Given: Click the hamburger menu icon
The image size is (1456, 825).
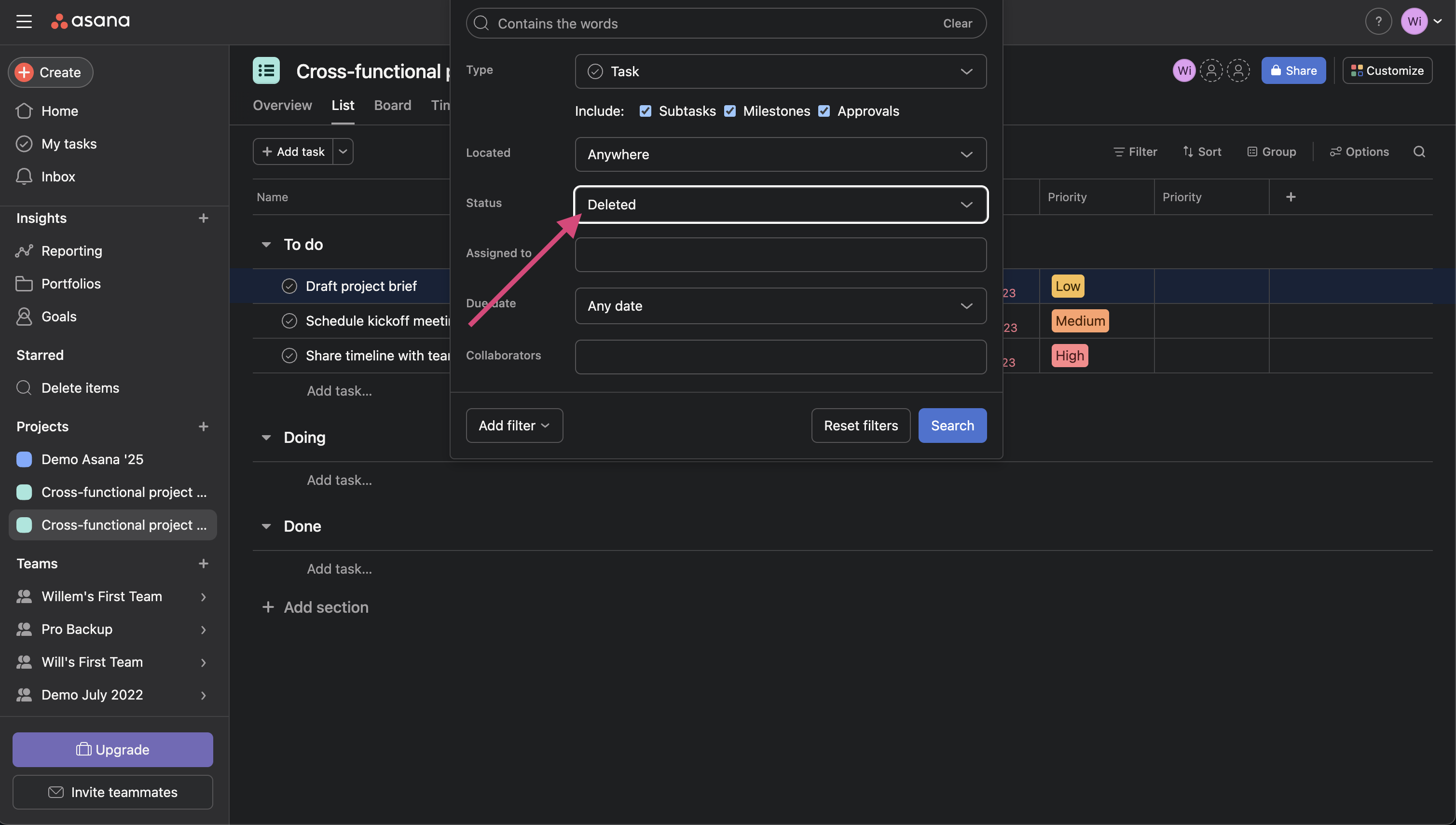Looking at the screenshot, I should pyautogui.click(x=24, y=22).
